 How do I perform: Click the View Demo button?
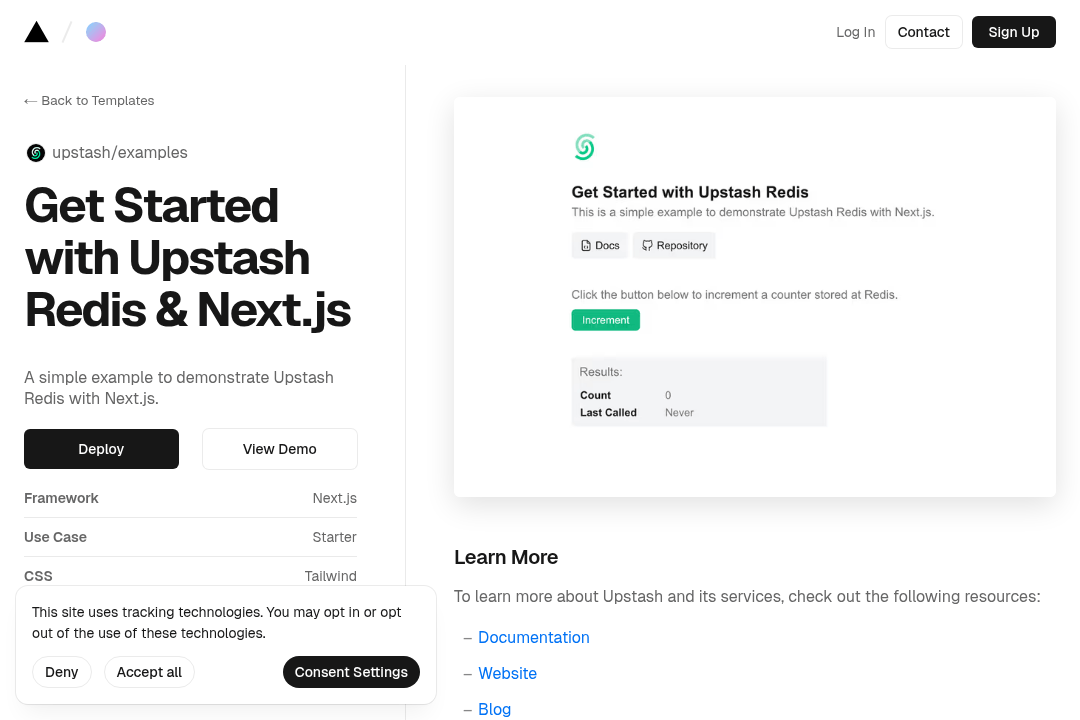point(279,448)
